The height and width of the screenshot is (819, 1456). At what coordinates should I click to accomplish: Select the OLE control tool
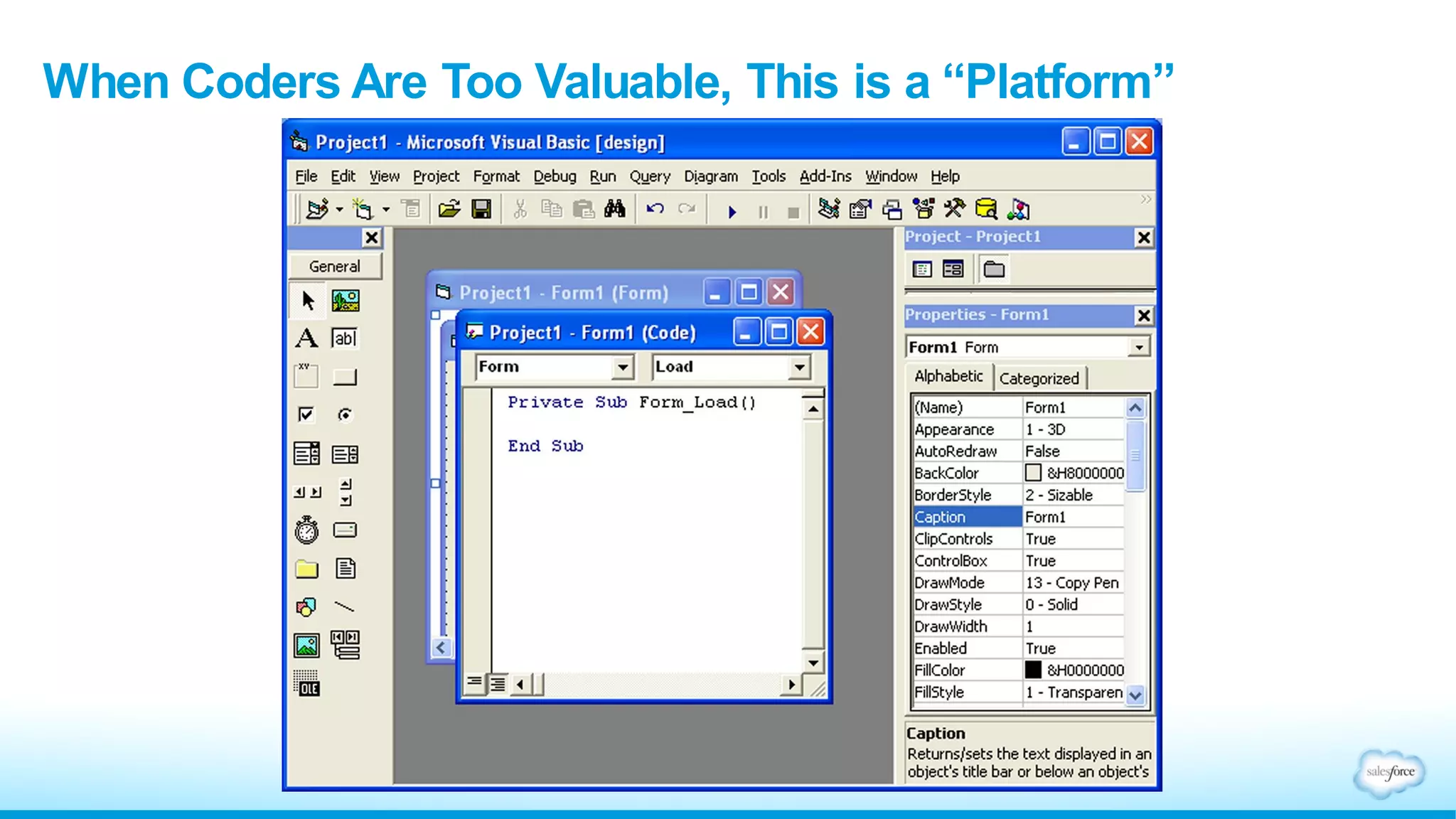(306, 683)
